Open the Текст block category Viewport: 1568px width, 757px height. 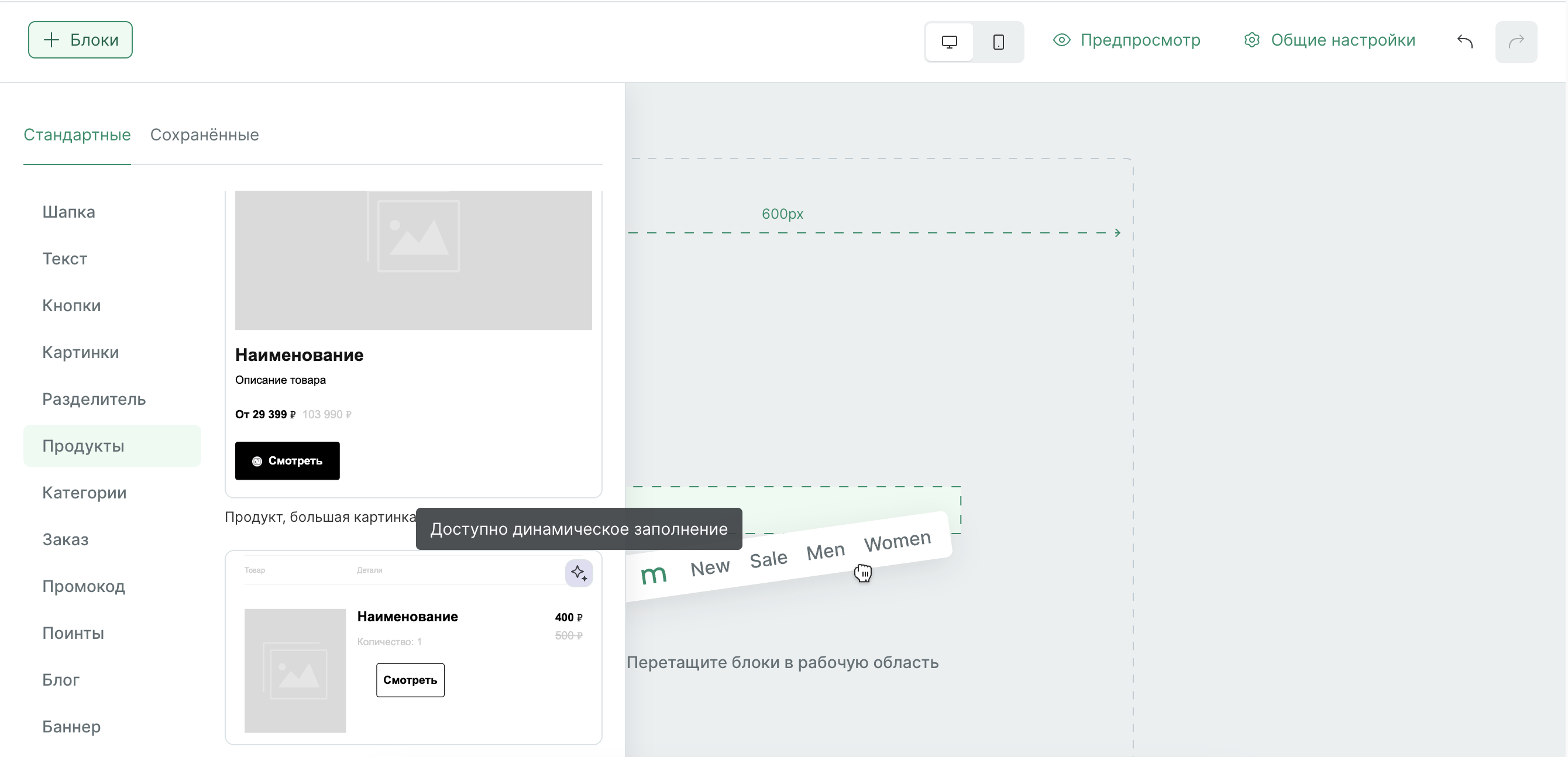pos(112,259)
